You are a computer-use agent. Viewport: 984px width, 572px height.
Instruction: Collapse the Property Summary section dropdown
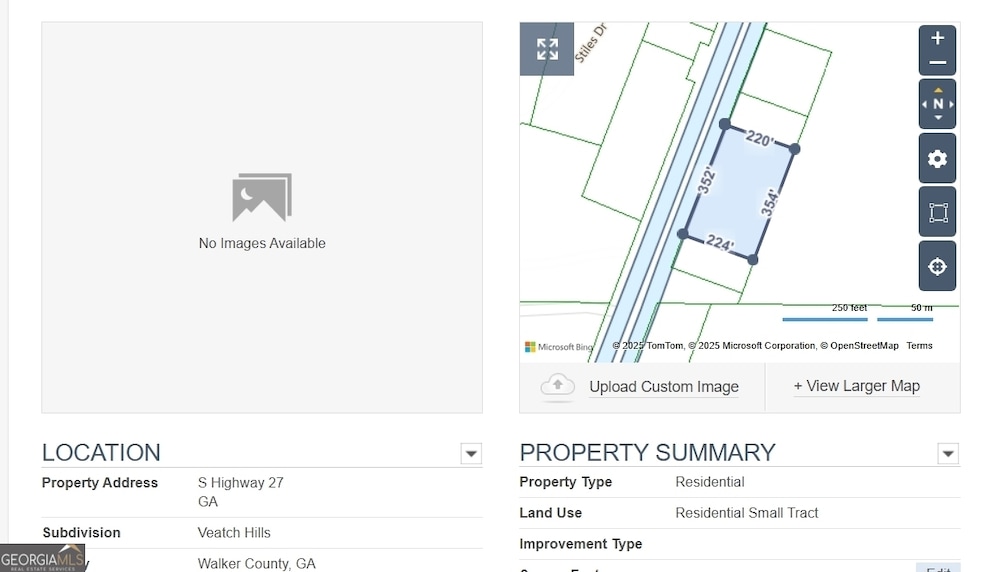coord(948,453)
